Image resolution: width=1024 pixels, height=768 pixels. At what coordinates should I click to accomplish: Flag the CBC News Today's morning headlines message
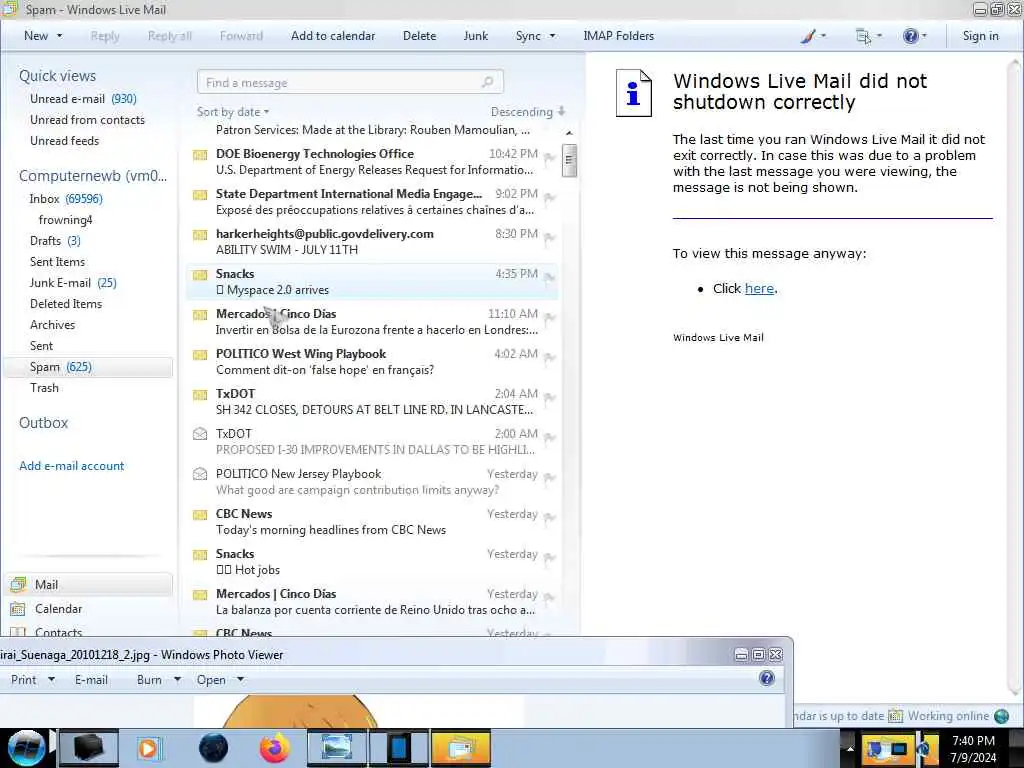point(550,517)
